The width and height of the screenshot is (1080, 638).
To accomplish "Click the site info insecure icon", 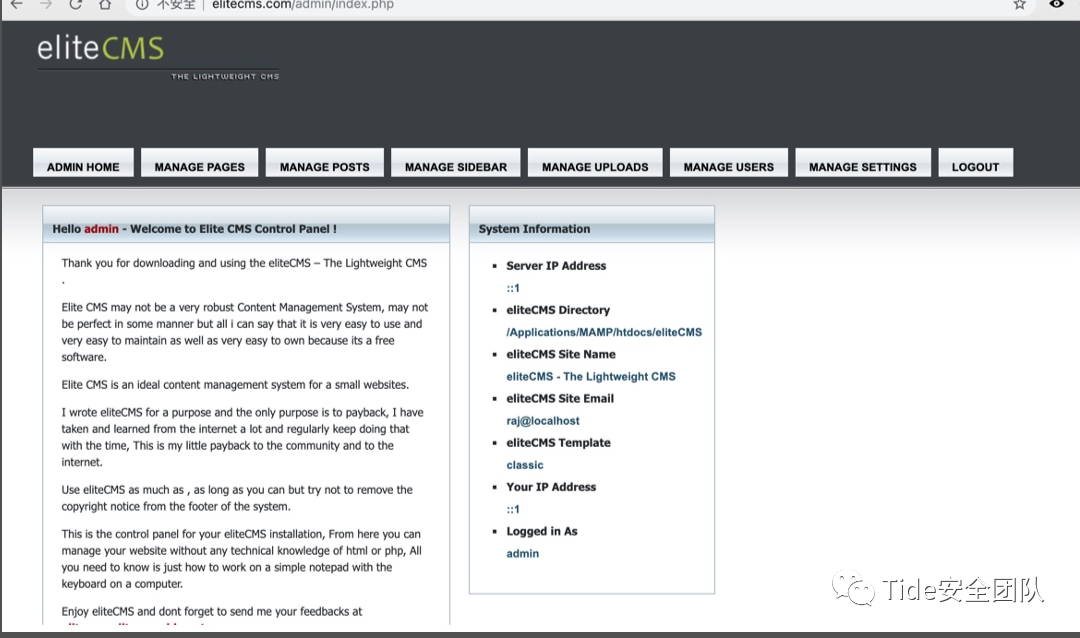I will [142, 4].
